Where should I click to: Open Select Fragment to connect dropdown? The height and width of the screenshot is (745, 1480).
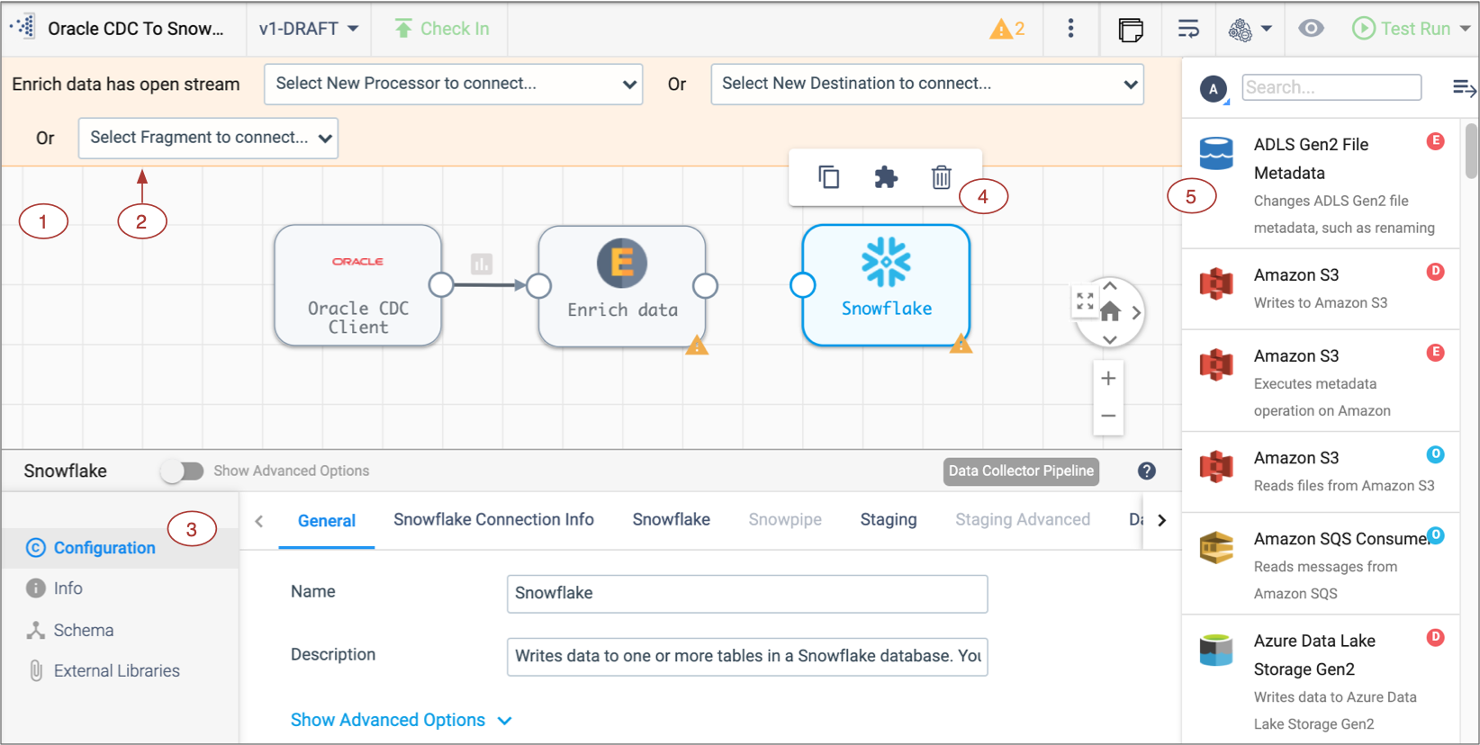coord(208,138)
